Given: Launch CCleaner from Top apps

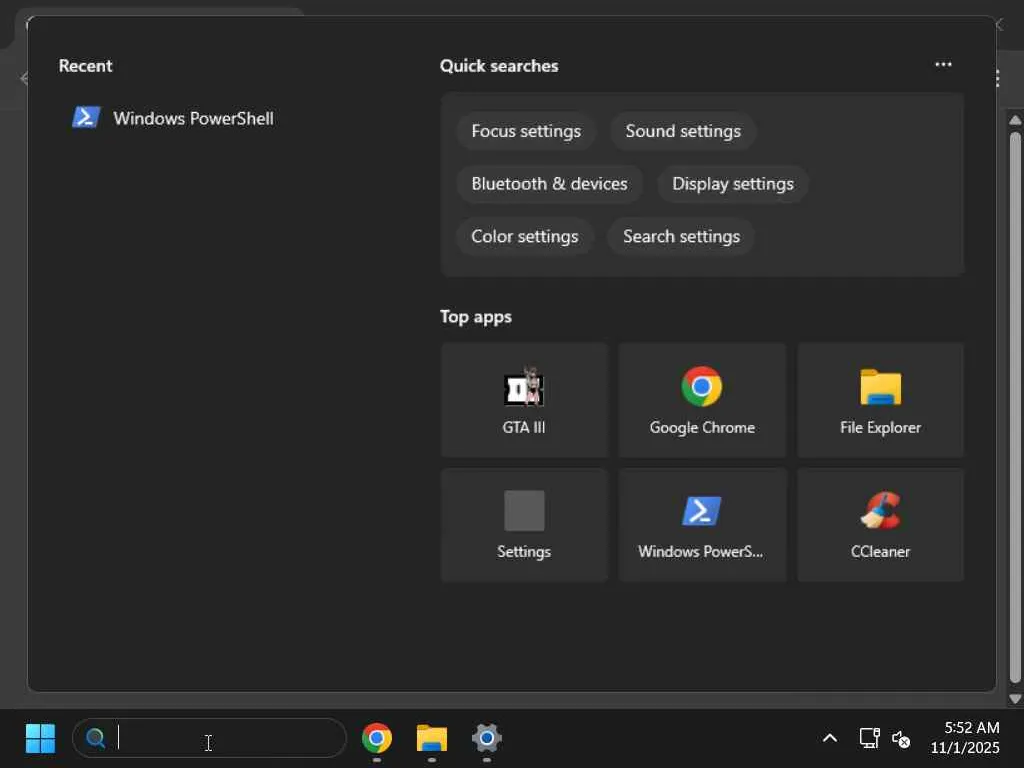Looking at the screenshot, I should pyautogui.click(x=880, y=524).
